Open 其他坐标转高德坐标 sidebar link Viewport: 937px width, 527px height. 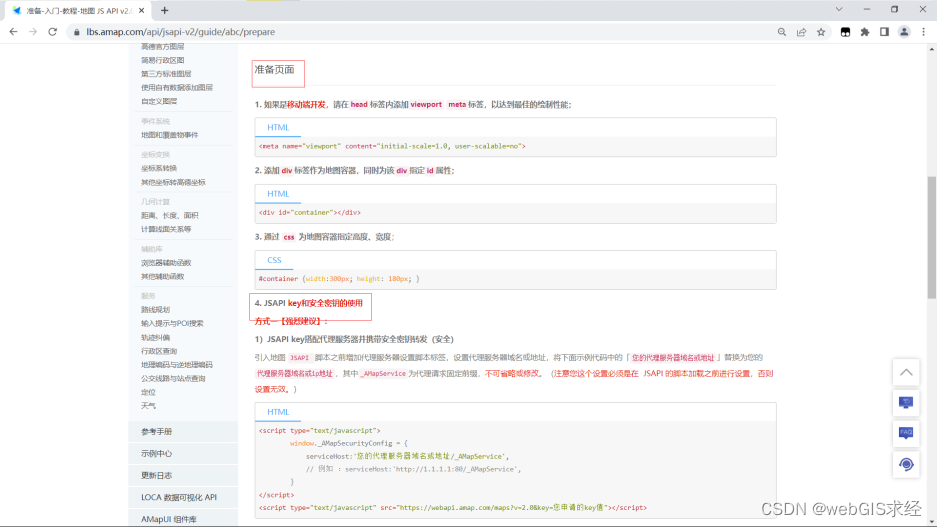click(173, 182)
